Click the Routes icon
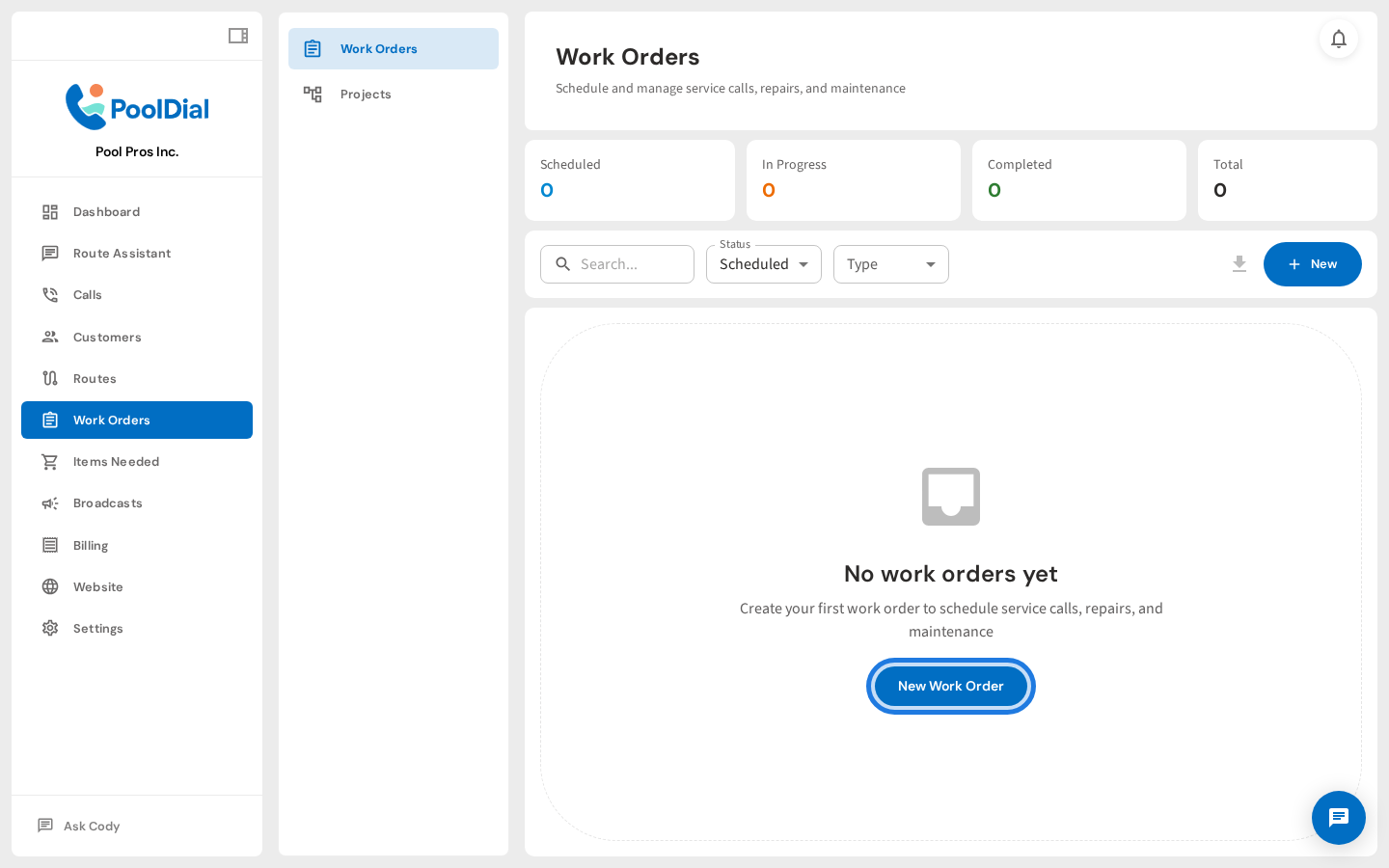The width and height of the screenshot is (1389, 868). [x=49, y=378]
